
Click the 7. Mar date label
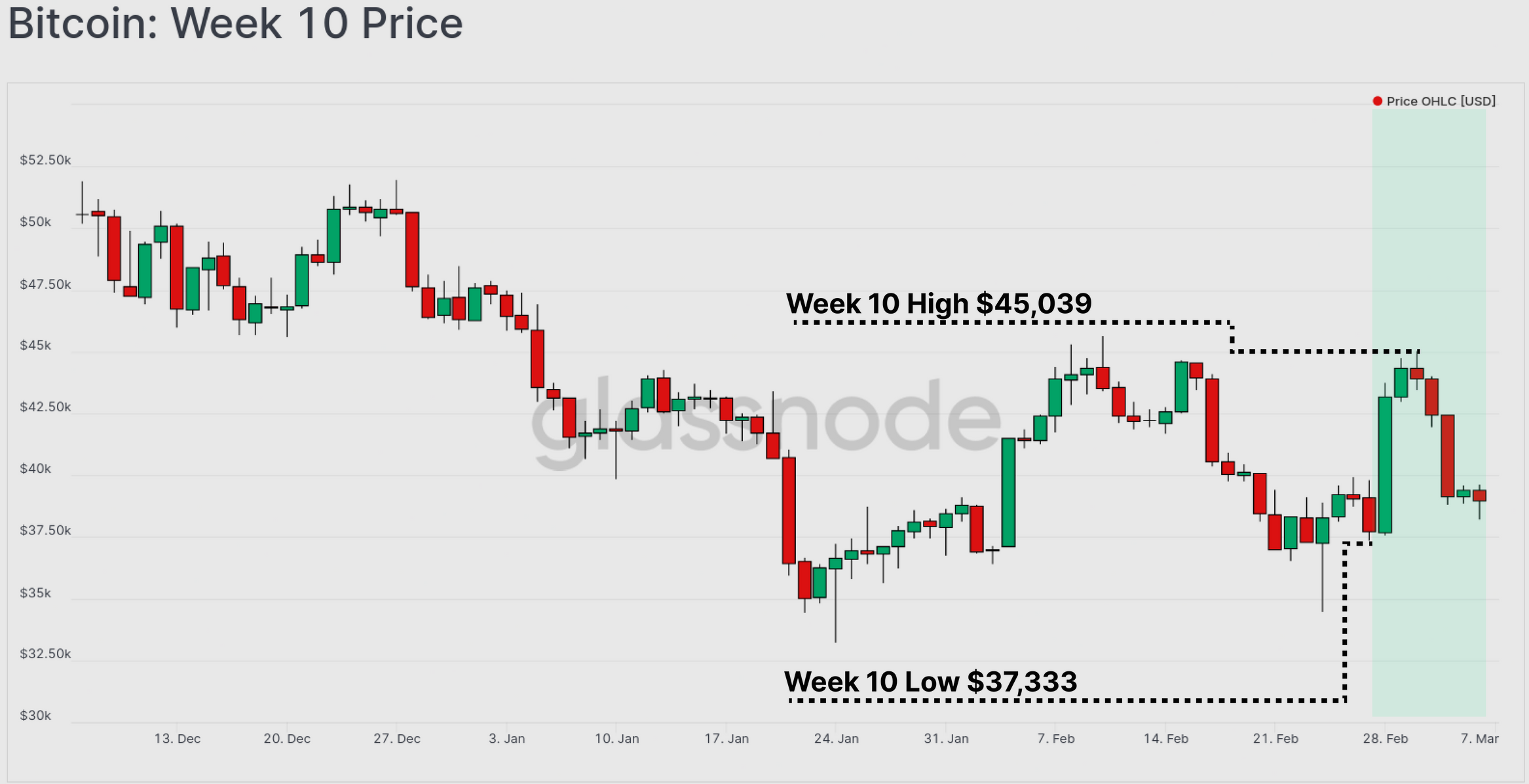[1479, 739]
